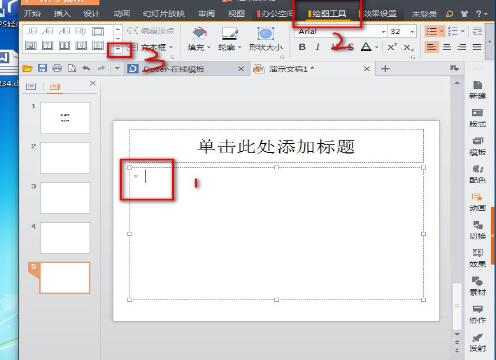Click the Print Preview page icon
Screen dimensions: 496x360
tap(72, 68)
